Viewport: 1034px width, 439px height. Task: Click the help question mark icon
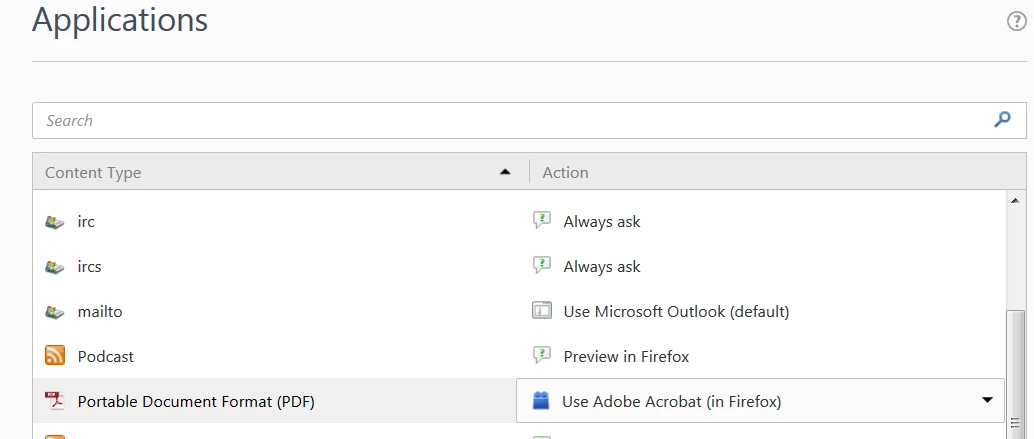point(1017,21)
